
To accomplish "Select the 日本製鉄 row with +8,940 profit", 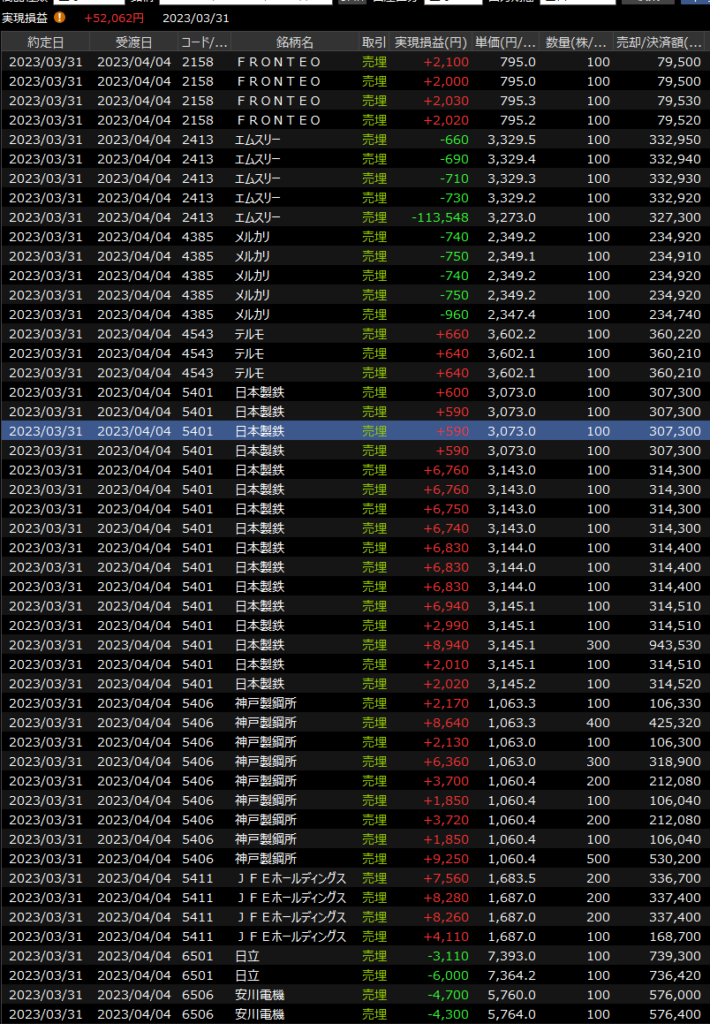I will (355, 645).
